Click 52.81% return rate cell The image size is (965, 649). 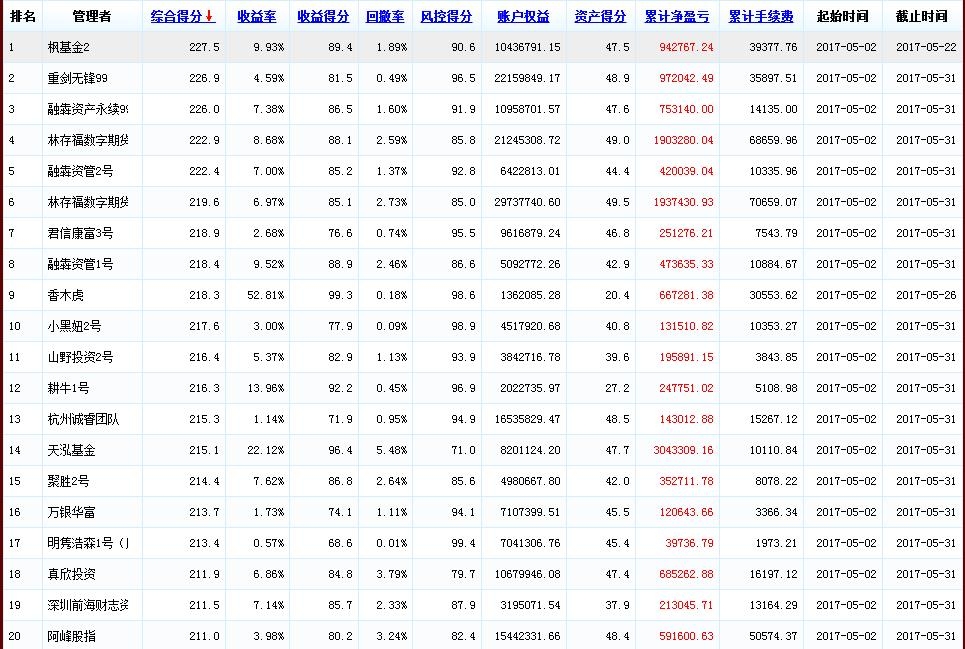pyautogui.click(x=266, y=295)
